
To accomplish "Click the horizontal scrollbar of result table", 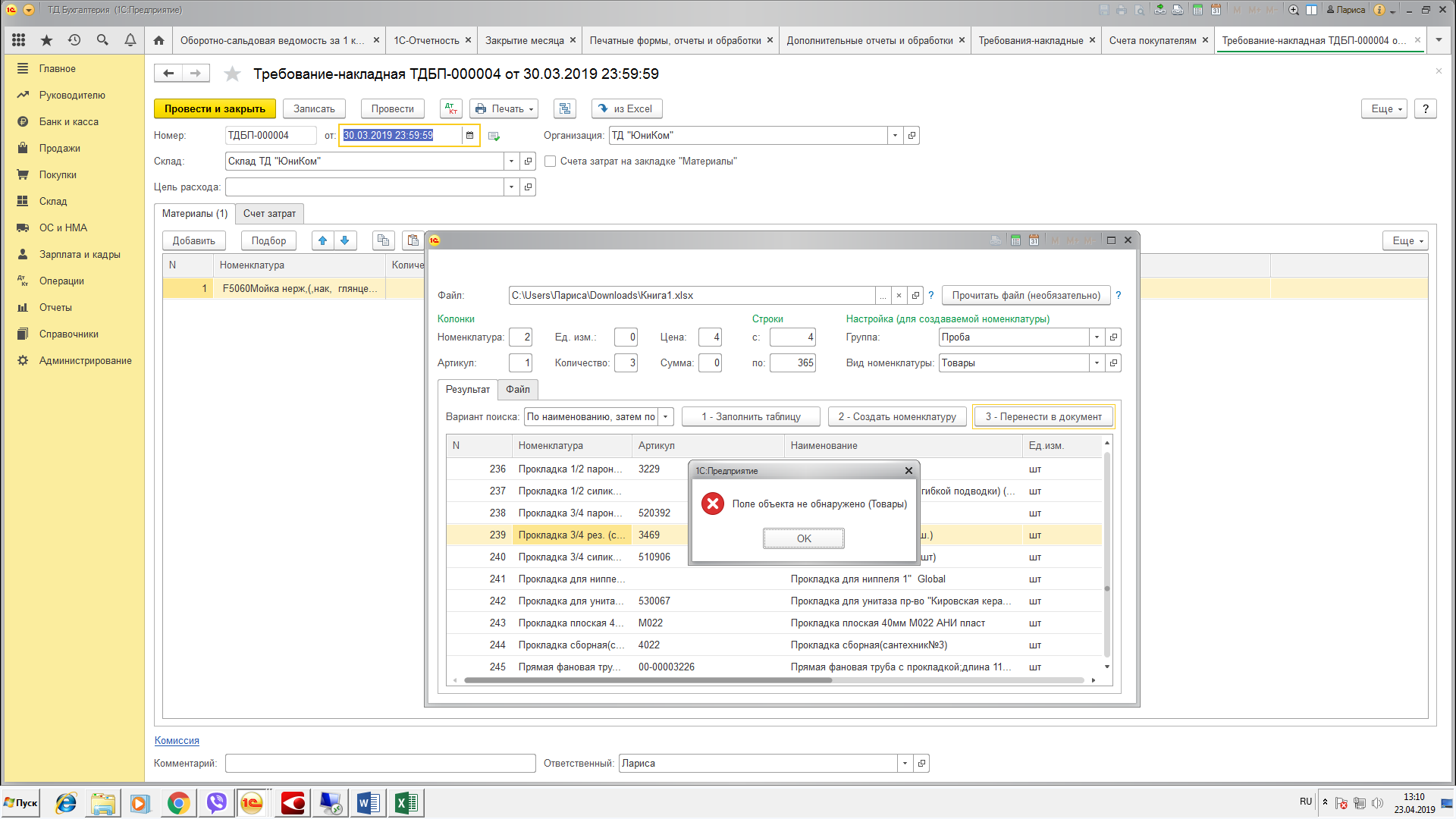I will tap(648, 680).
